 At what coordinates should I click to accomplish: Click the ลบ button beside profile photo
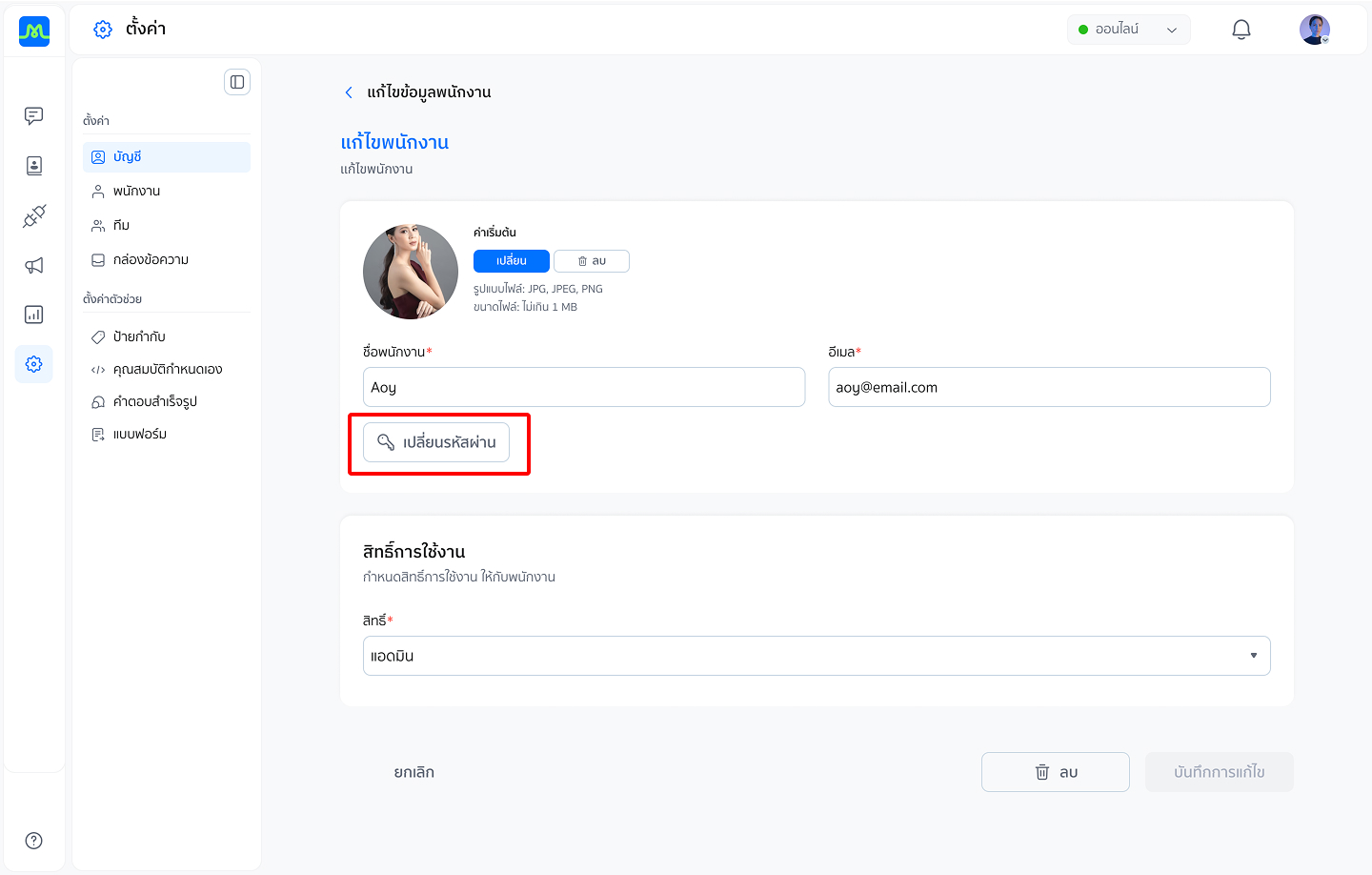pos(592,261)
